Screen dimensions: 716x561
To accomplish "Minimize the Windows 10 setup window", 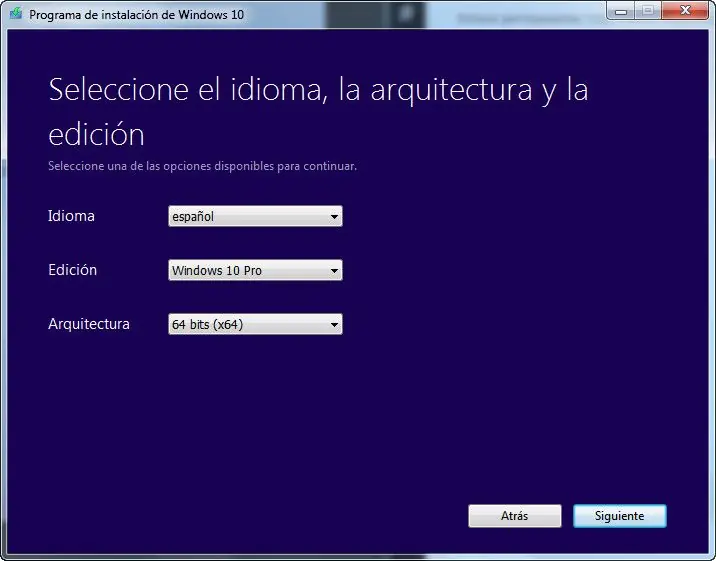I will [621, 10].
